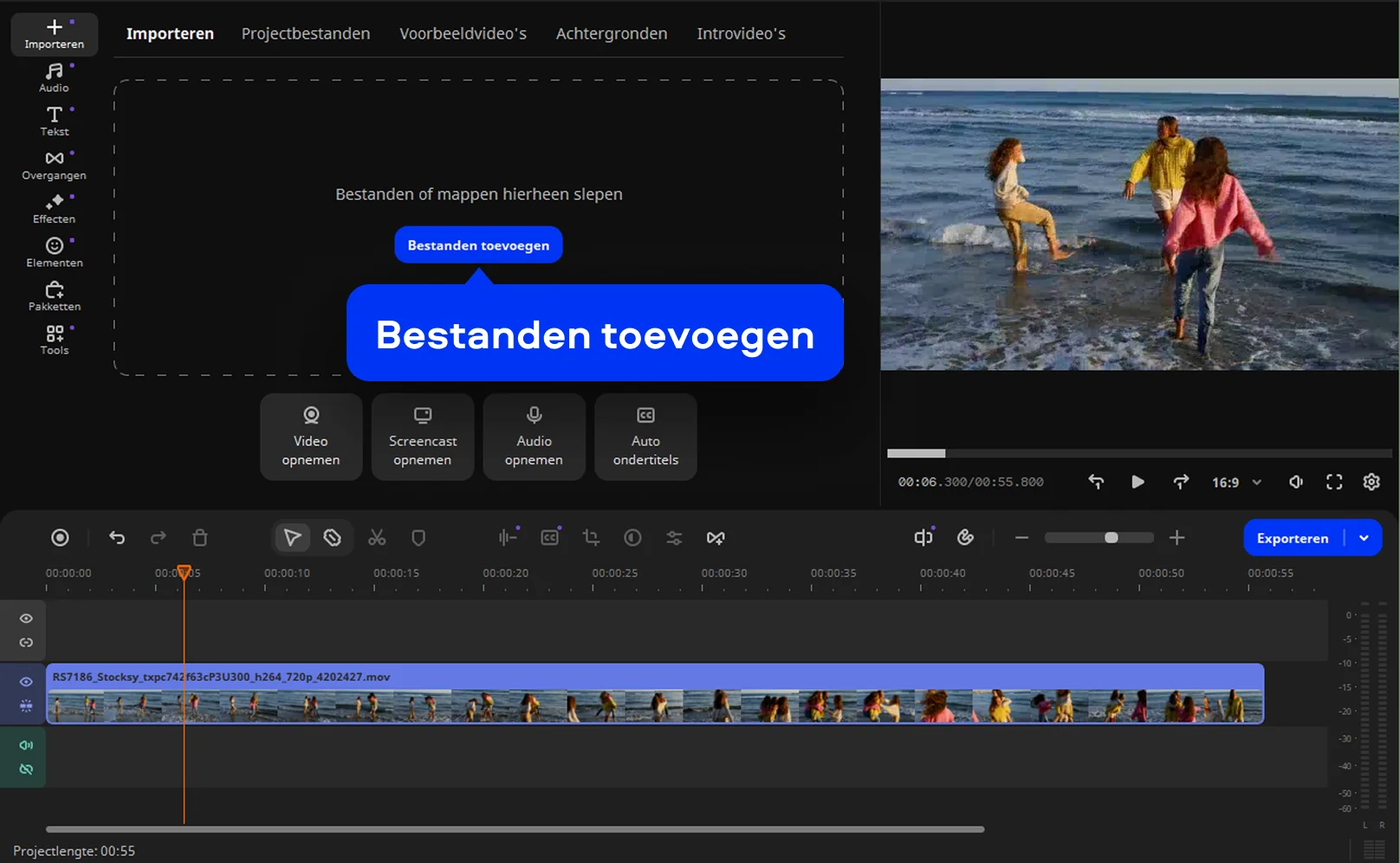The height and width of the screenshot is (863, 1400).
Task: Open the Elementen panel
Action: 54,252
